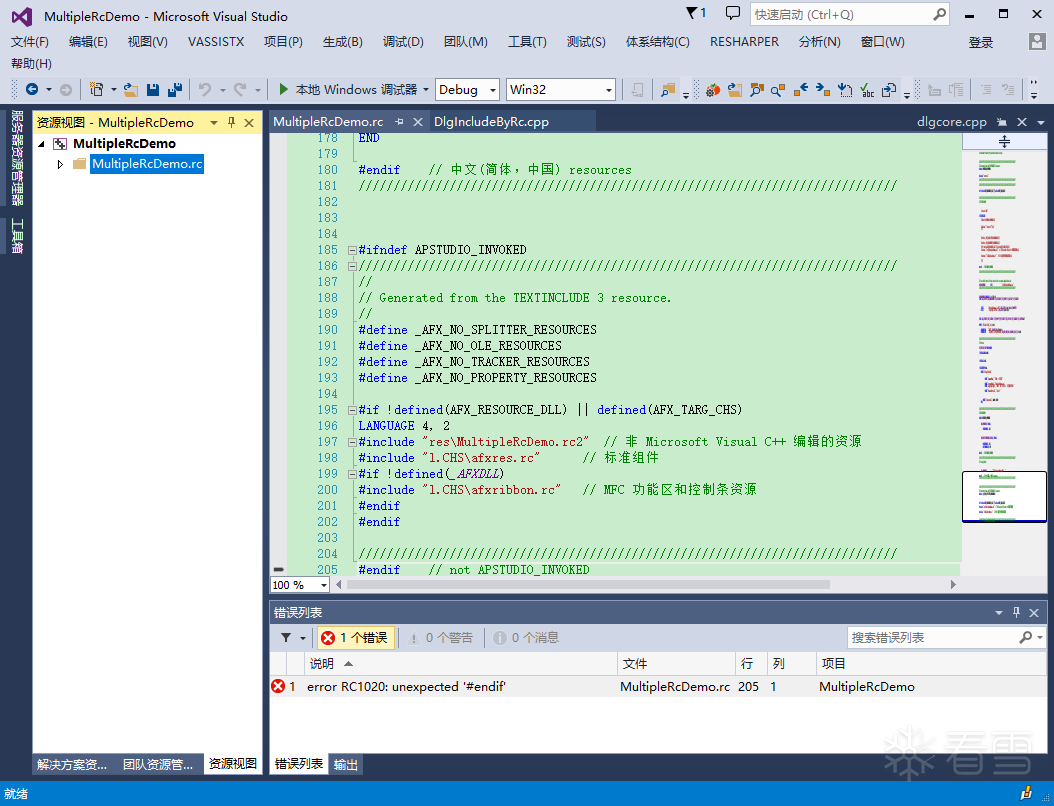Switch to the DlgIncludeByRc.cpp tab
This screenshot has height=806, width=1054.
coord(491,122)
